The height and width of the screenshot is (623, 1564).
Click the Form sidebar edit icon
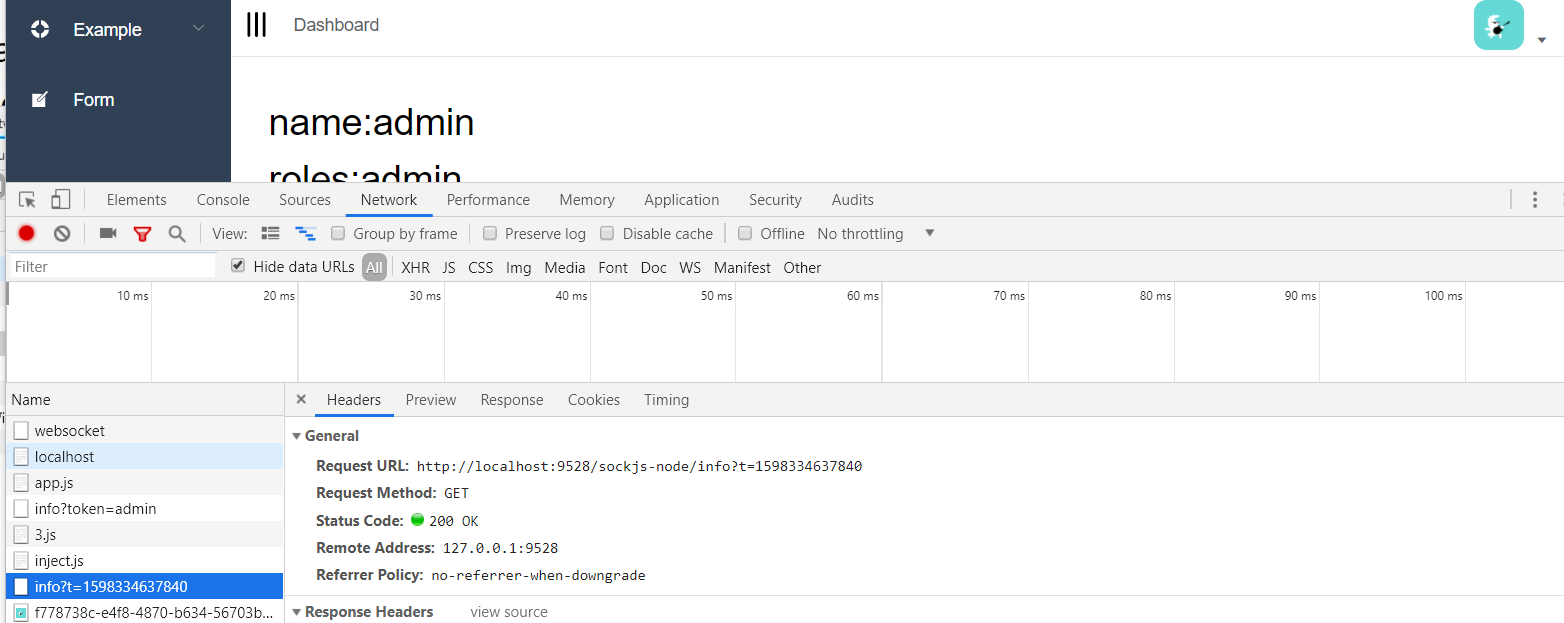(40, 99)
